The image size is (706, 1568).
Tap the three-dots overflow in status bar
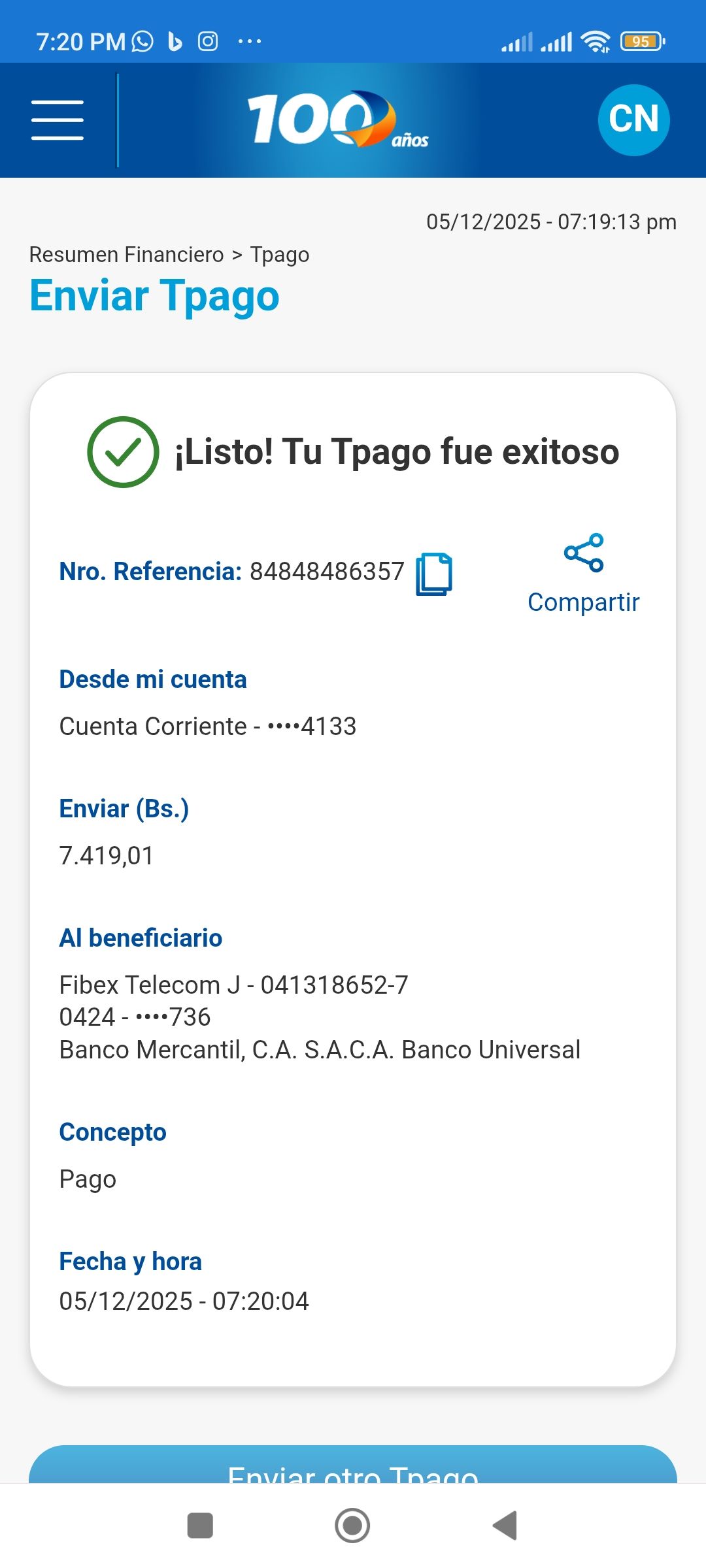[250, 42]
